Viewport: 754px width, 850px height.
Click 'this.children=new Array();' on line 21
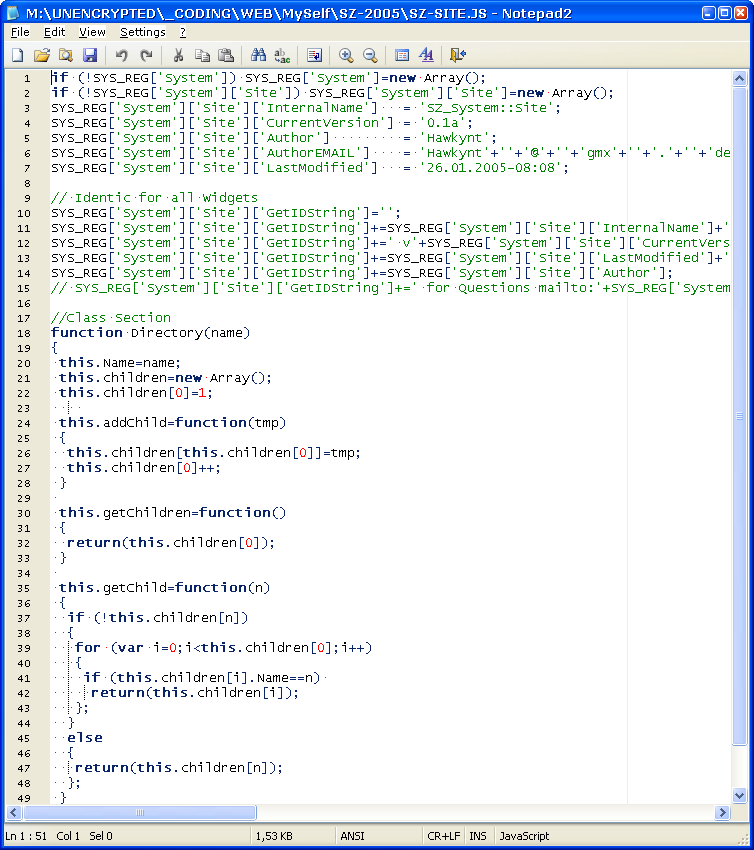pyautogui.click(x=165, y=378)
